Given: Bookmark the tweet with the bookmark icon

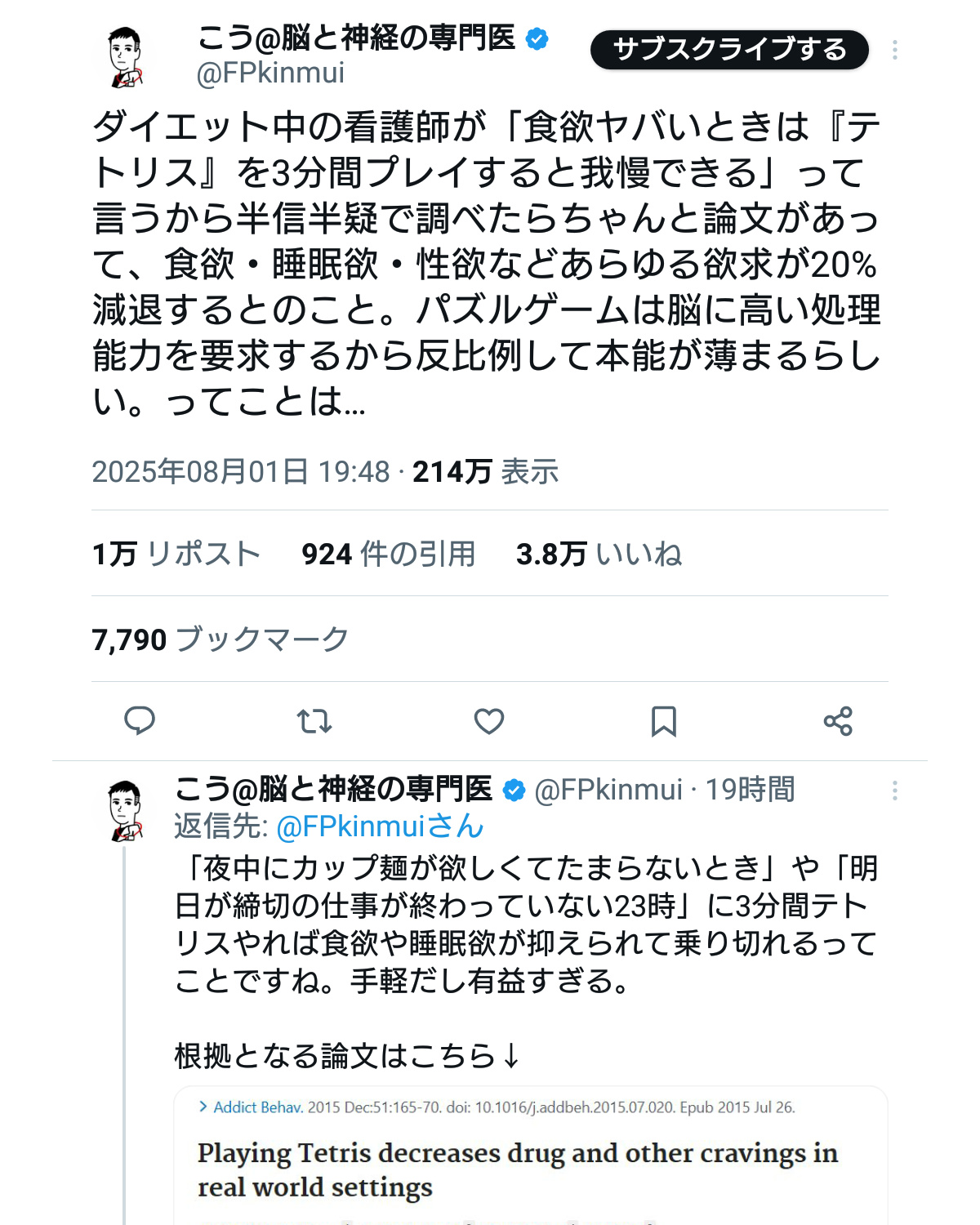Looking at the screenshot, I should [x=663, y=721].
